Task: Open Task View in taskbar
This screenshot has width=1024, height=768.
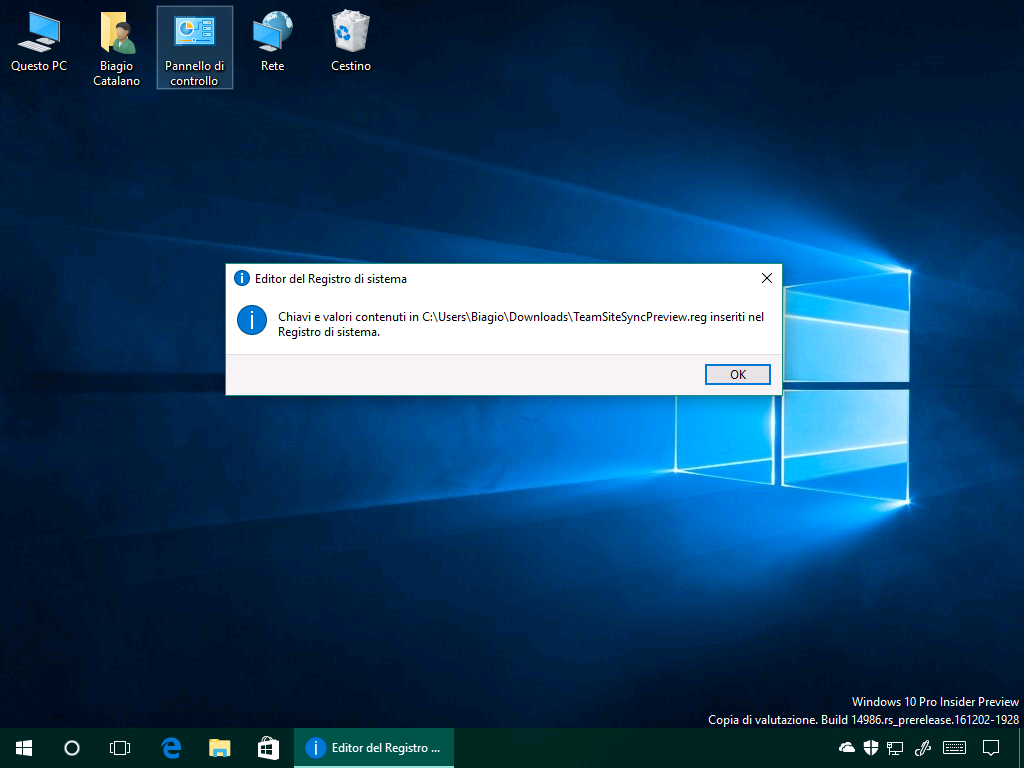Action: point(120,748)
